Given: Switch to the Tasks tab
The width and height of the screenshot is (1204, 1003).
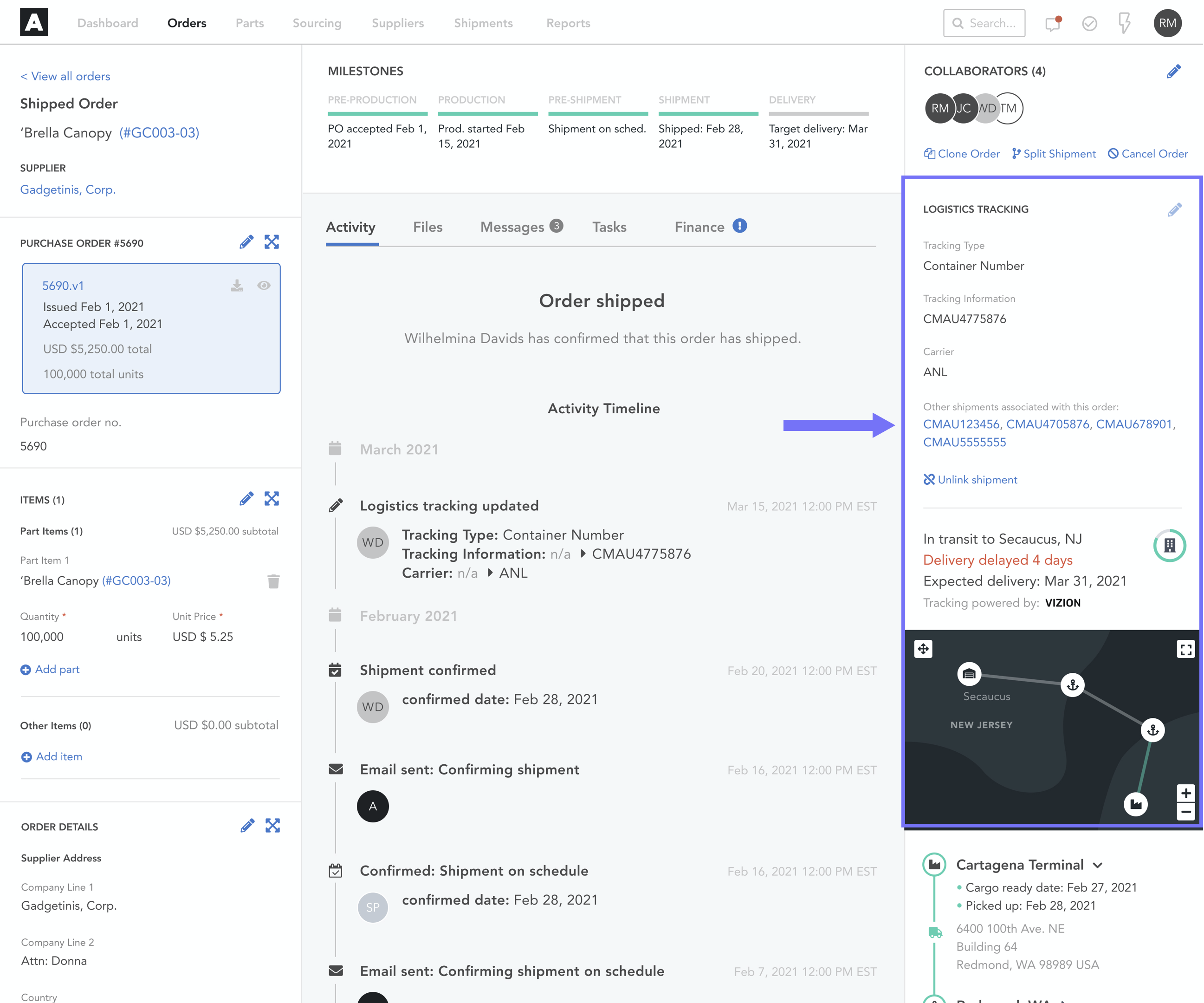Looking at the screenshot, I should (609, 227).
